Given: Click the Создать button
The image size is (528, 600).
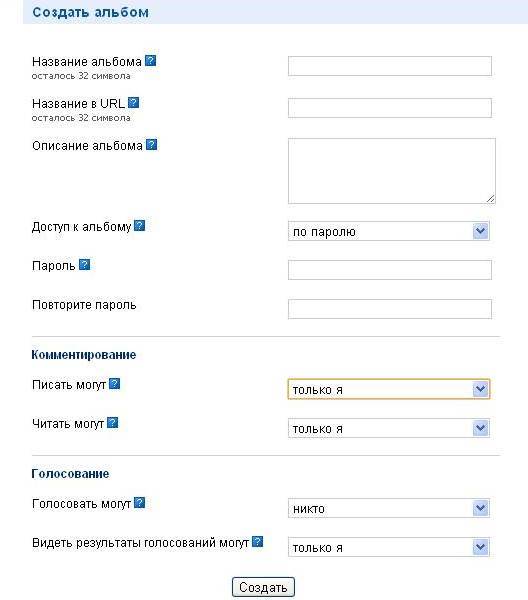Looking at the screenshot, I should click(x=263, y=587).
